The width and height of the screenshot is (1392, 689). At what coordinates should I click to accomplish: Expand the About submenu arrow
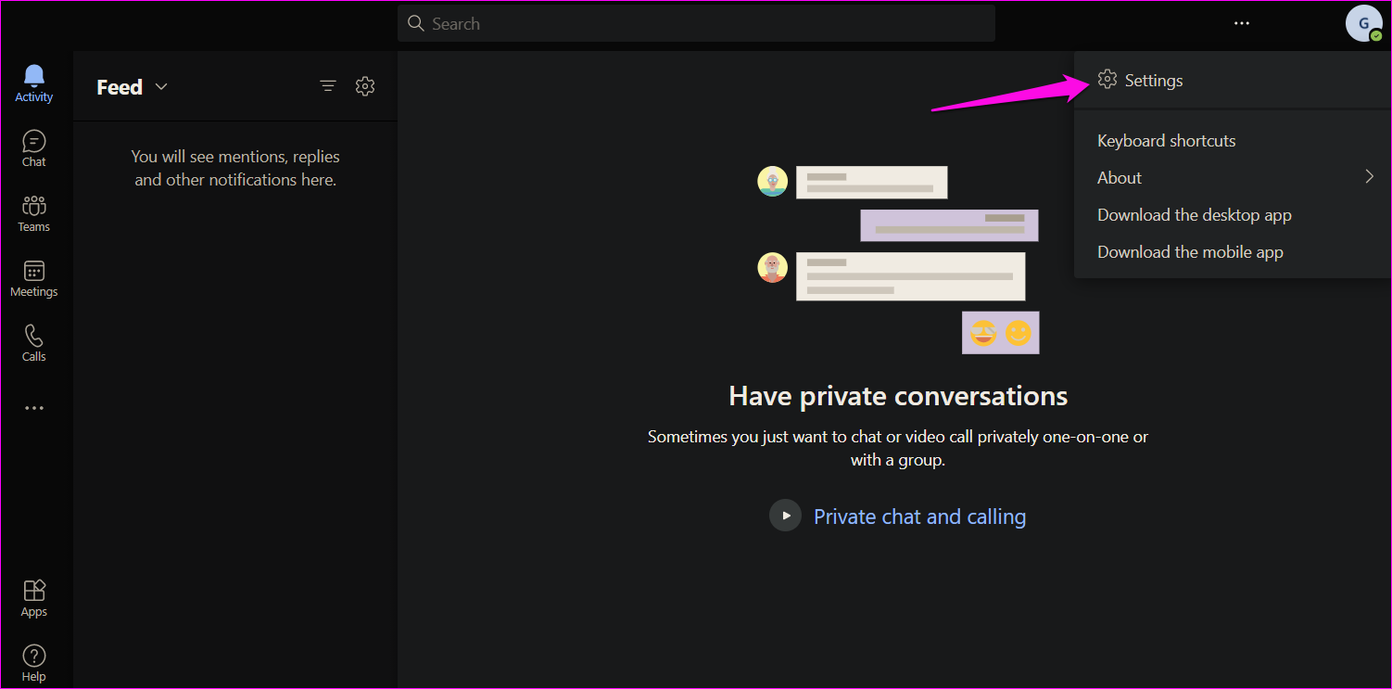pos(1369,177)
